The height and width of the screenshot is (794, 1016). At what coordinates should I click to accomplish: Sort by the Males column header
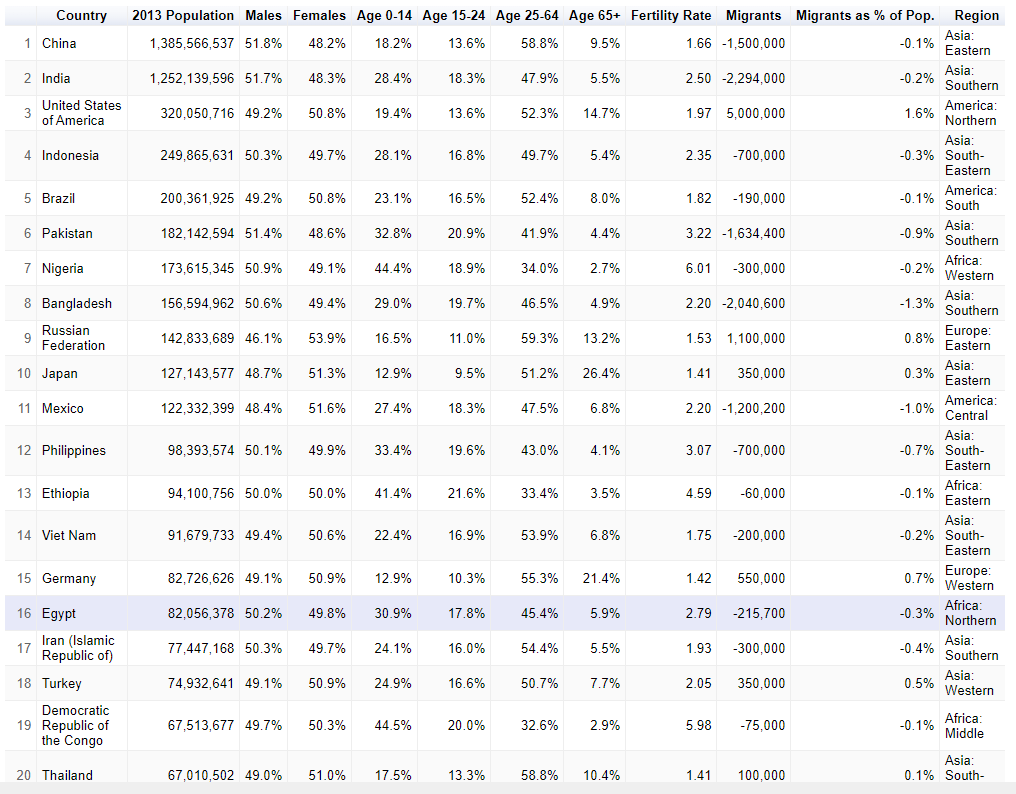(x=264, y=15)
